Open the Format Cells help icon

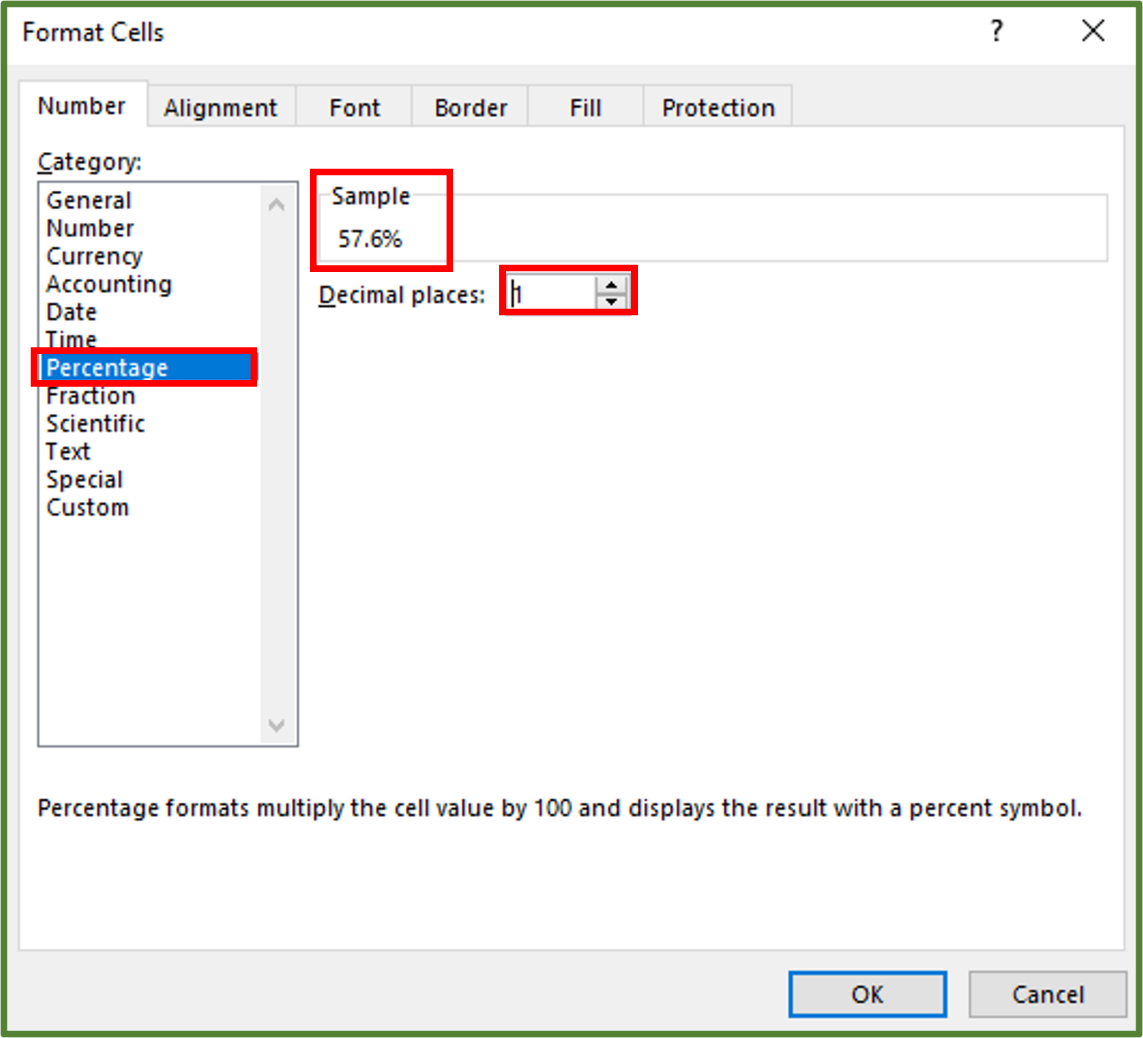coord(997,31)
